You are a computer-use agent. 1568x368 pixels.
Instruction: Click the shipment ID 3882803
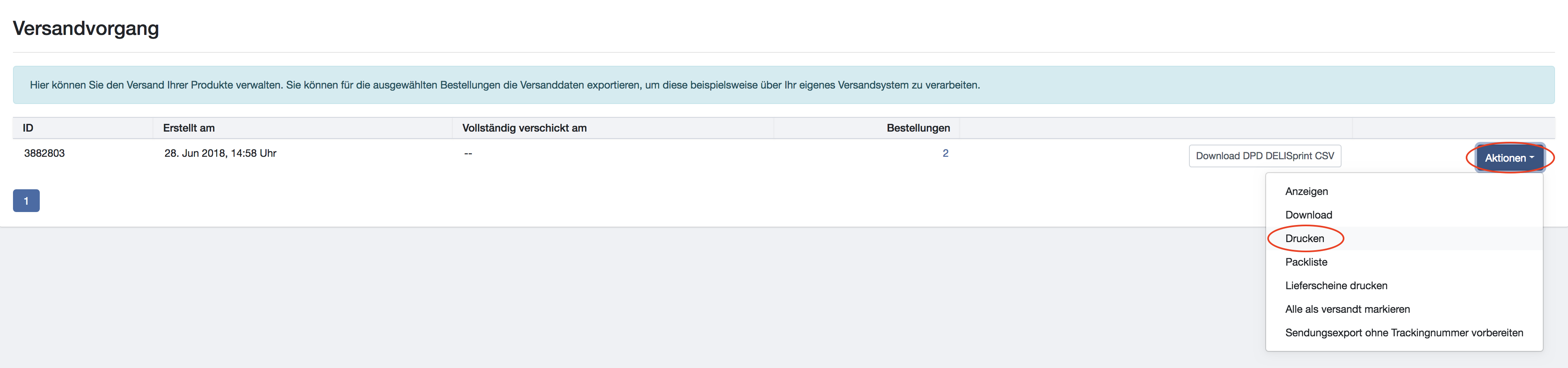click(x=45, y=154)
